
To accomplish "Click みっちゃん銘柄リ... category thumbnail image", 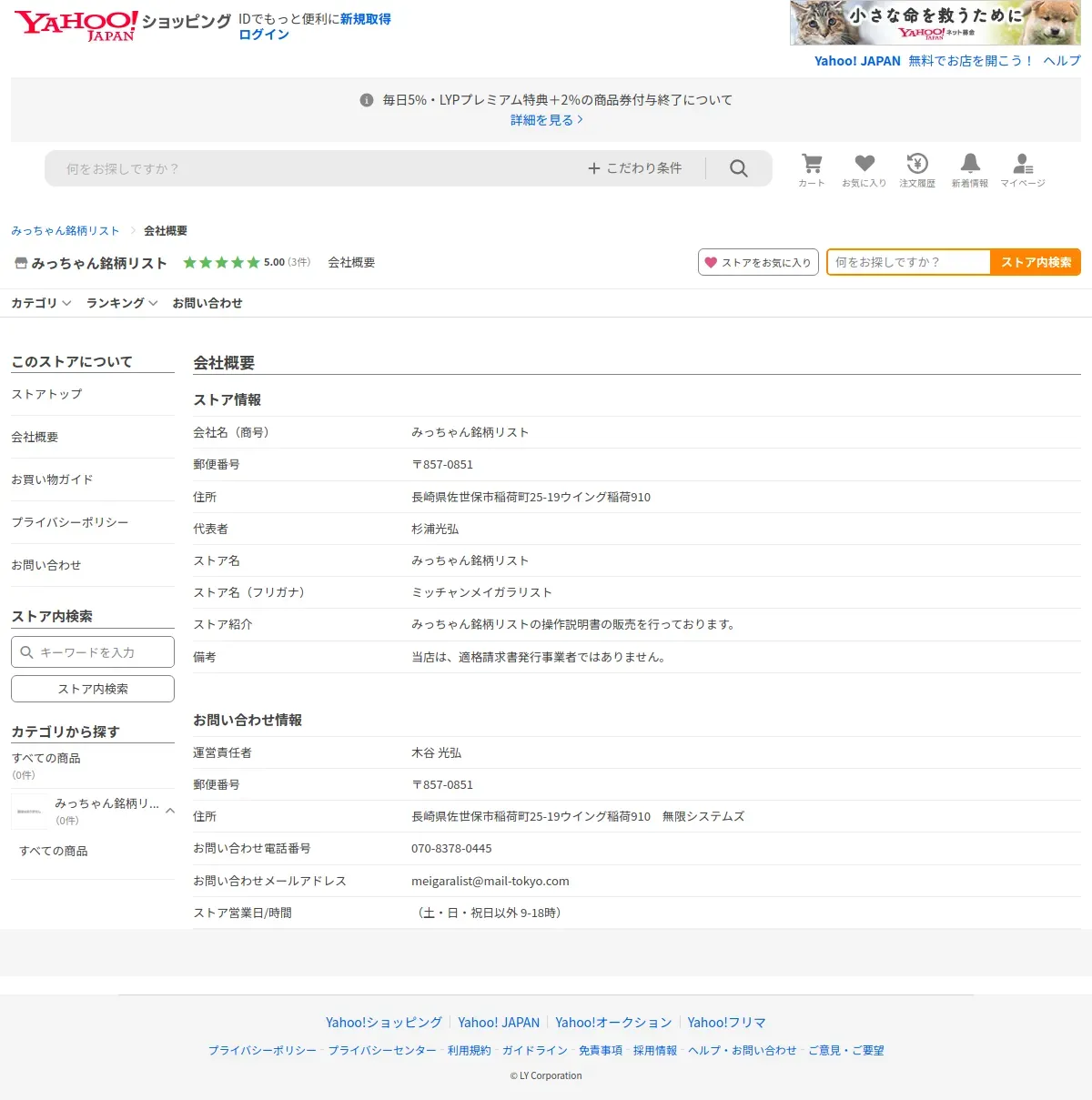I will coord(30,812).
